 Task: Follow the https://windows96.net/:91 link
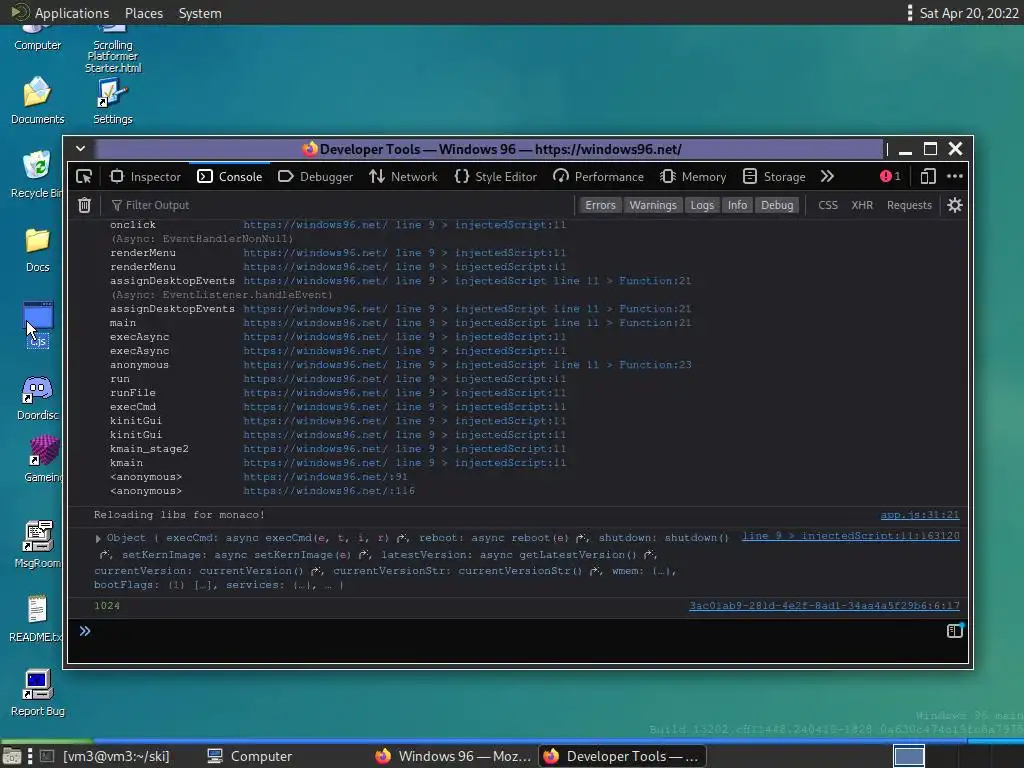(x=325, y=477)
